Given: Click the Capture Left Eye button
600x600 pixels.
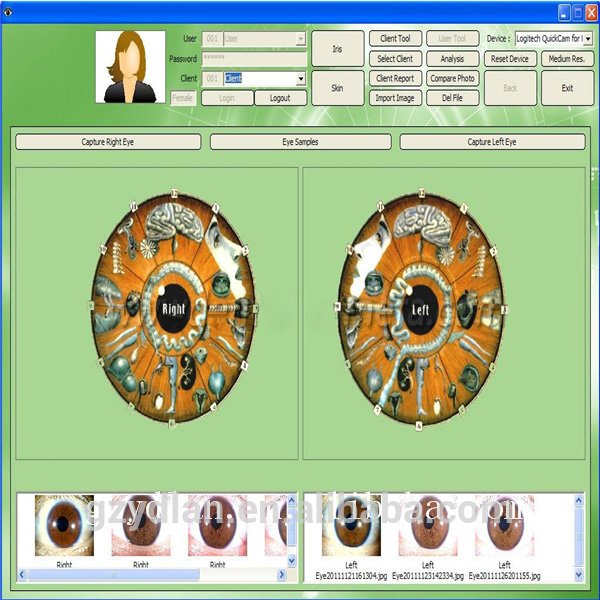Looking at the screenshot, I should click(492, 142).
